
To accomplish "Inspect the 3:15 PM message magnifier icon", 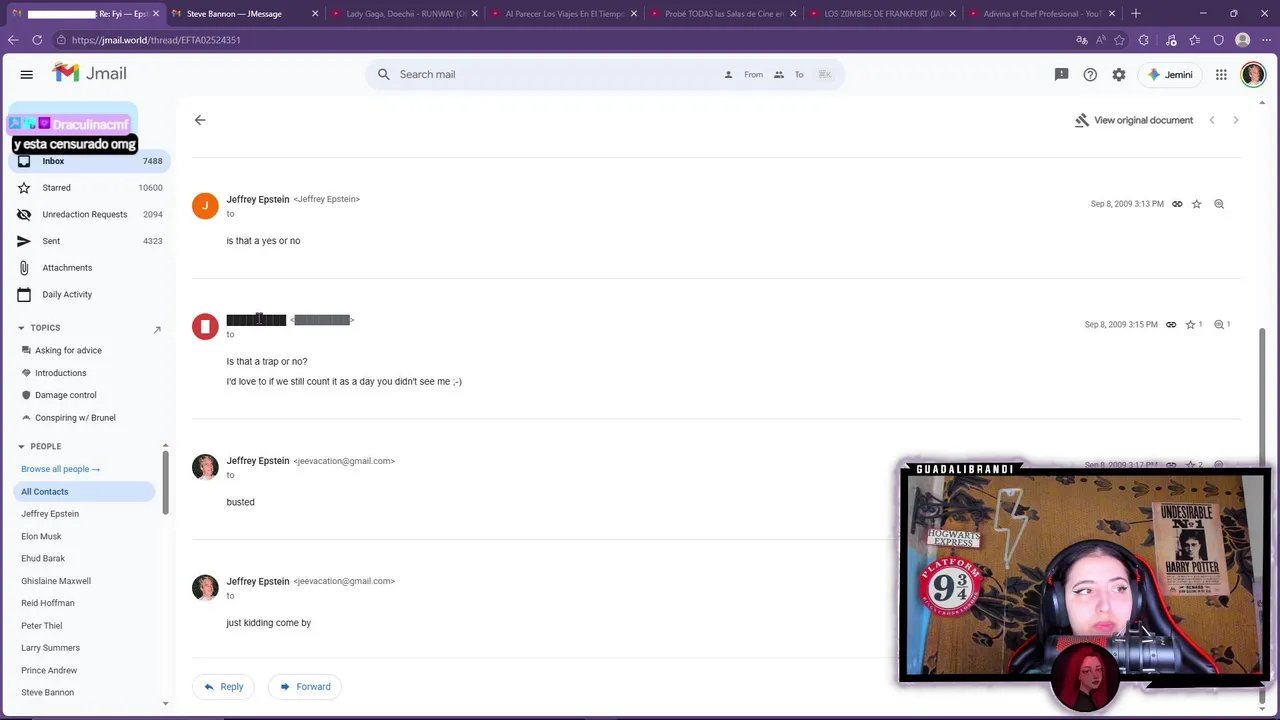I will pos(1219,324).
